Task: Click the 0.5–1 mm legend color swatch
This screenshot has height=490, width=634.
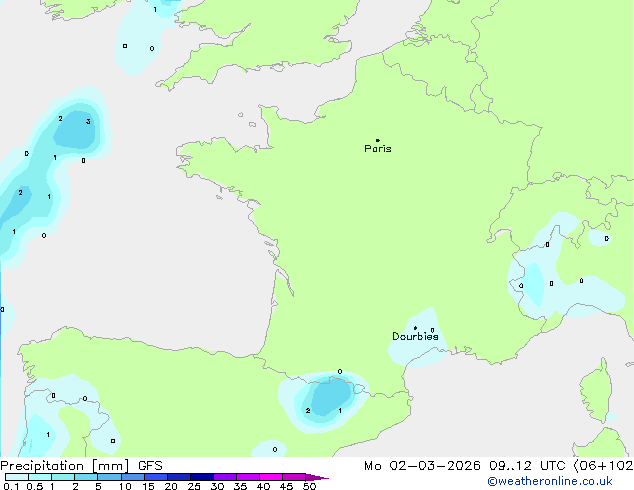Action: pyautogui.click(x=40, y=477)
